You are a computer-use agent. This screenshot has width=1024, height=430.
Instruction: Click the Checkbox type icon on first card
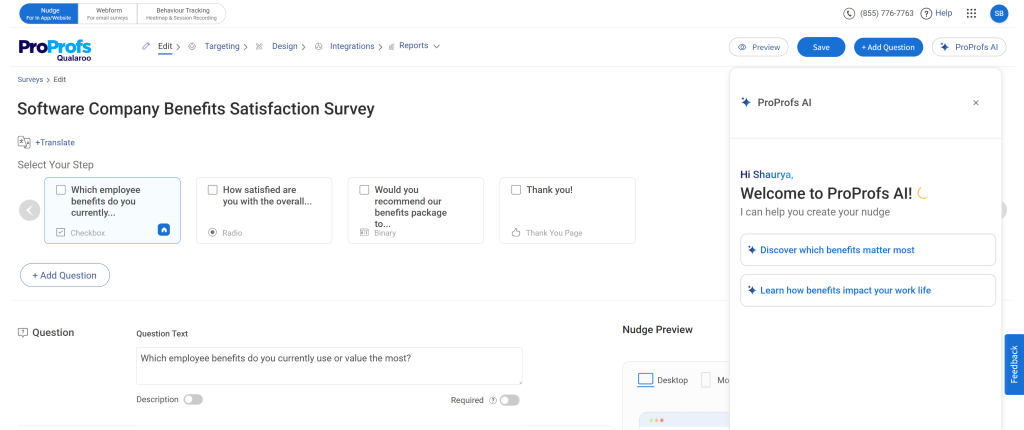point(61,233)
